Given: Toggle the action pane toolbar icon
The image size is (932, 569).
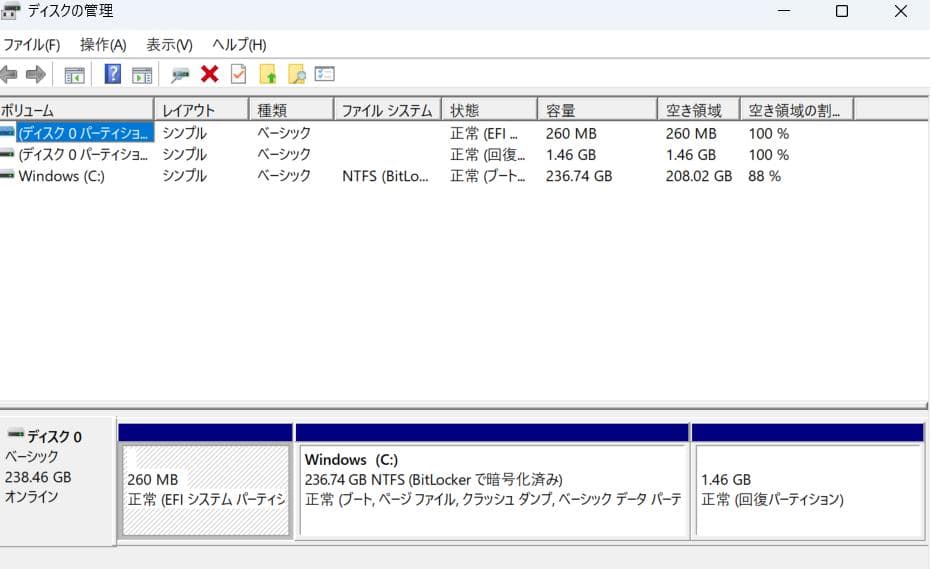Looking at the screenshot, I should (142, 76).
